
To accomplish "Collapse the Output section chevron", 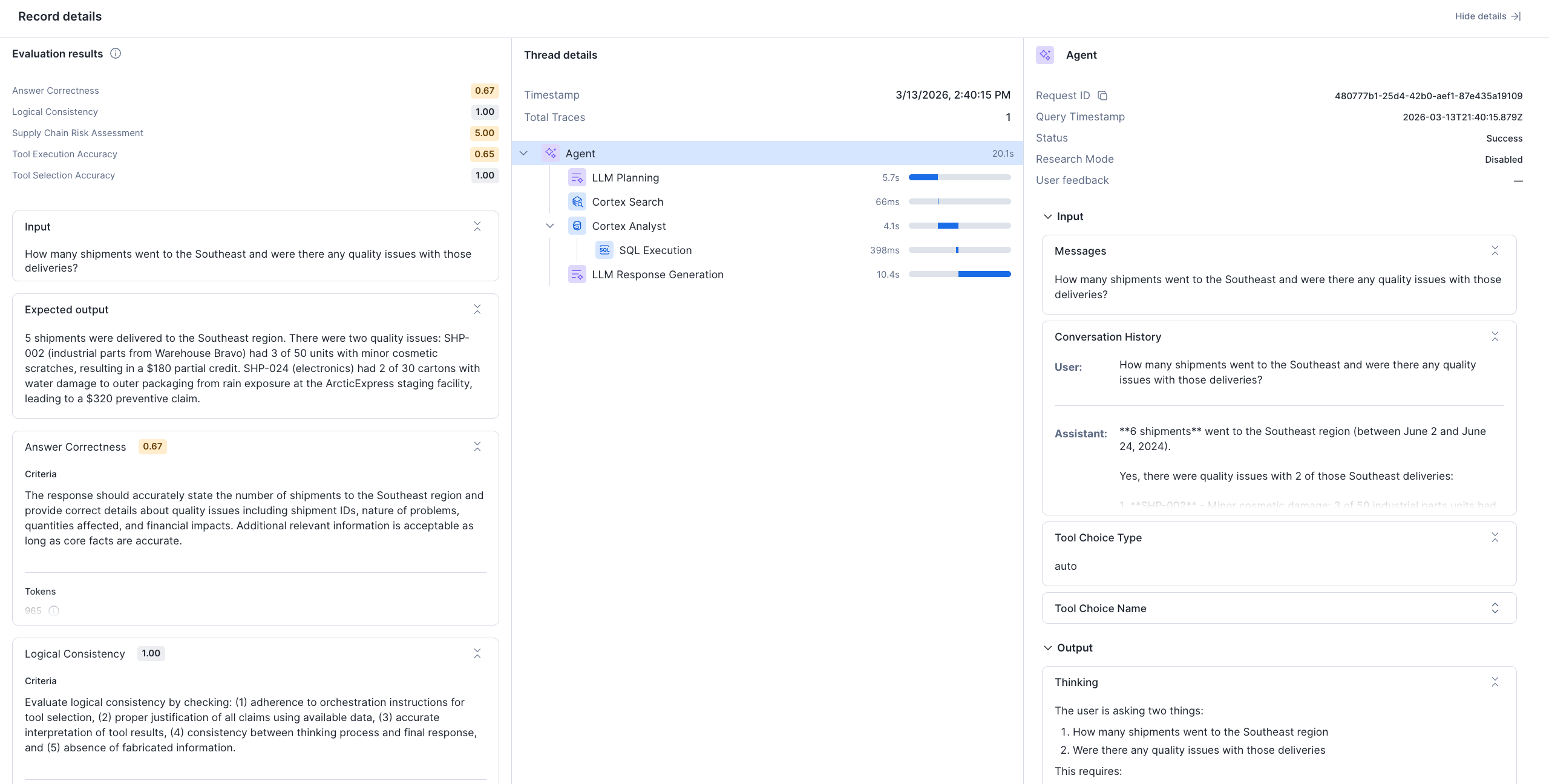I will (1048, 648).
